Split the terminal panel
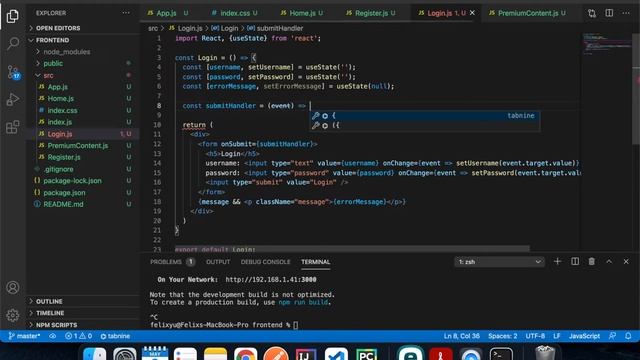 click(x=575, y=262)
